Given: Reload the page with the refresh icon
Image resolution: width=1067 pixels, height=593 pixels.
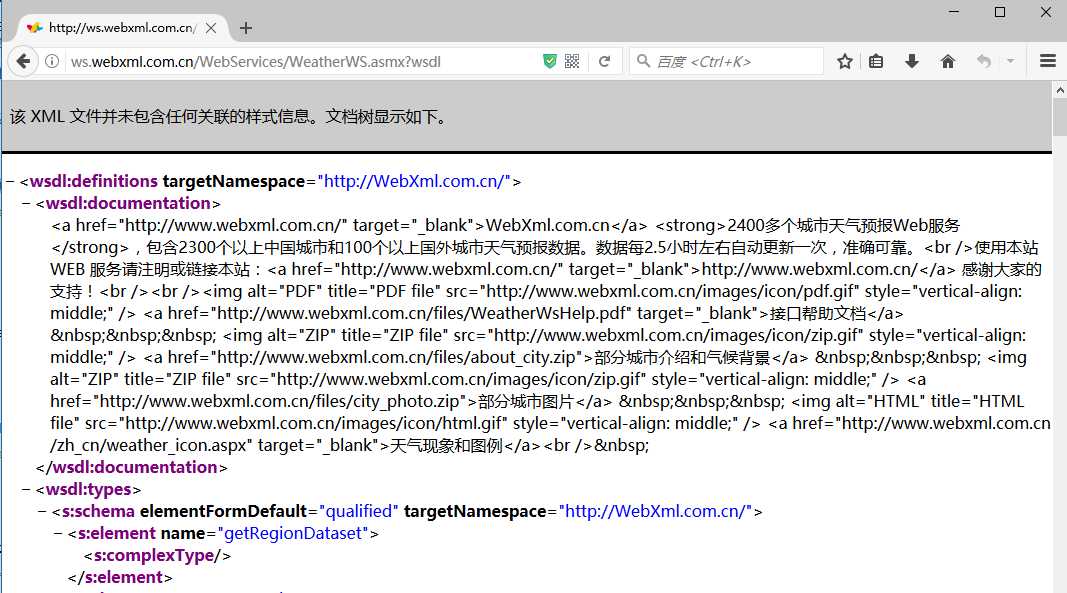Looking at the screenshot, I should pos(604,62).
